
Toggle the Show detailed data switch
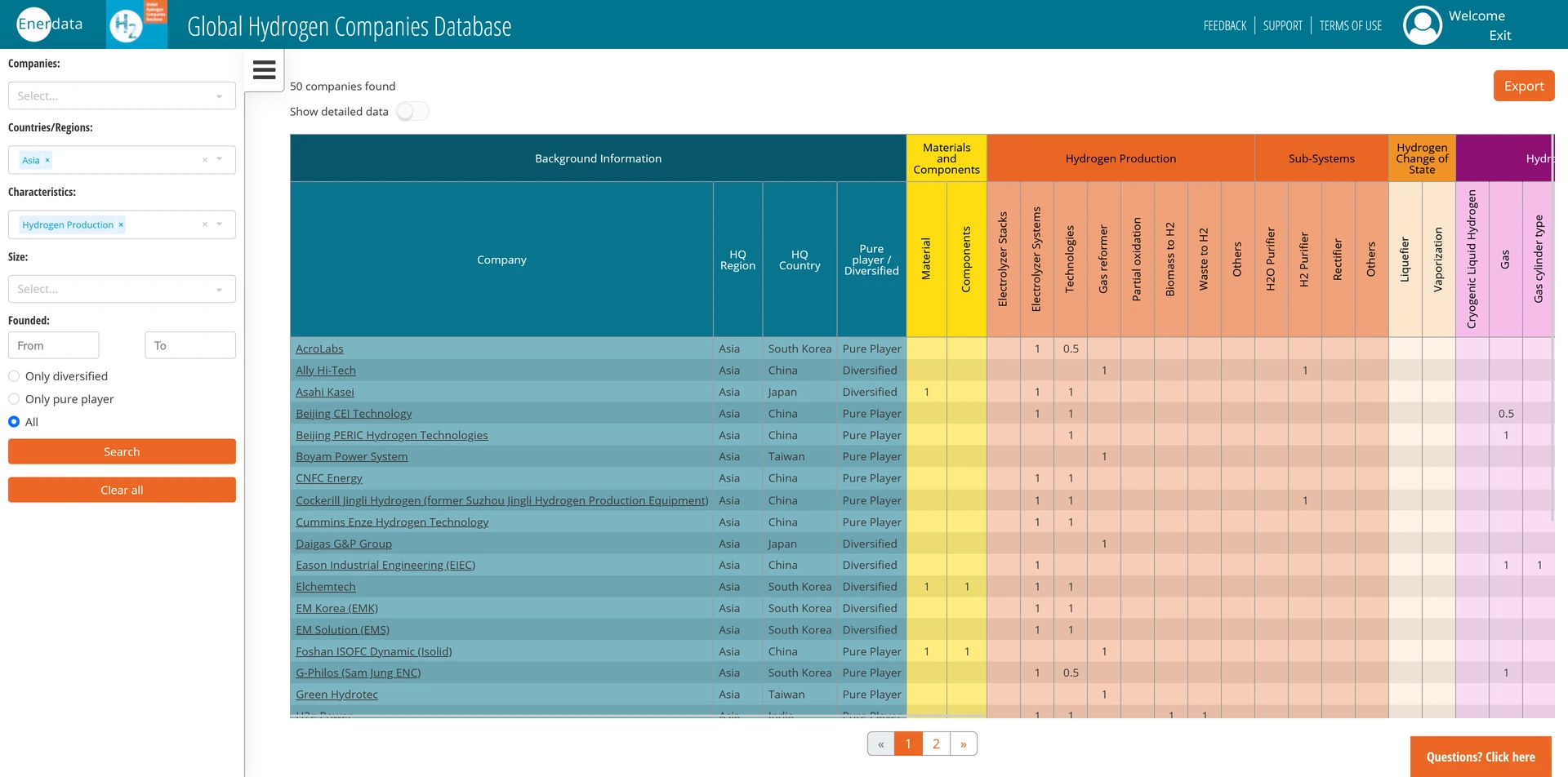412,111
